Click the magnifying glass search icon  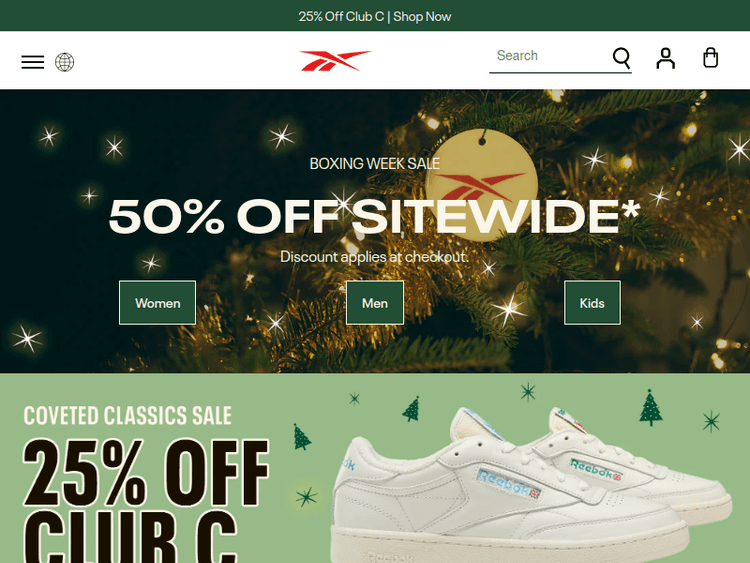[621, 58]
